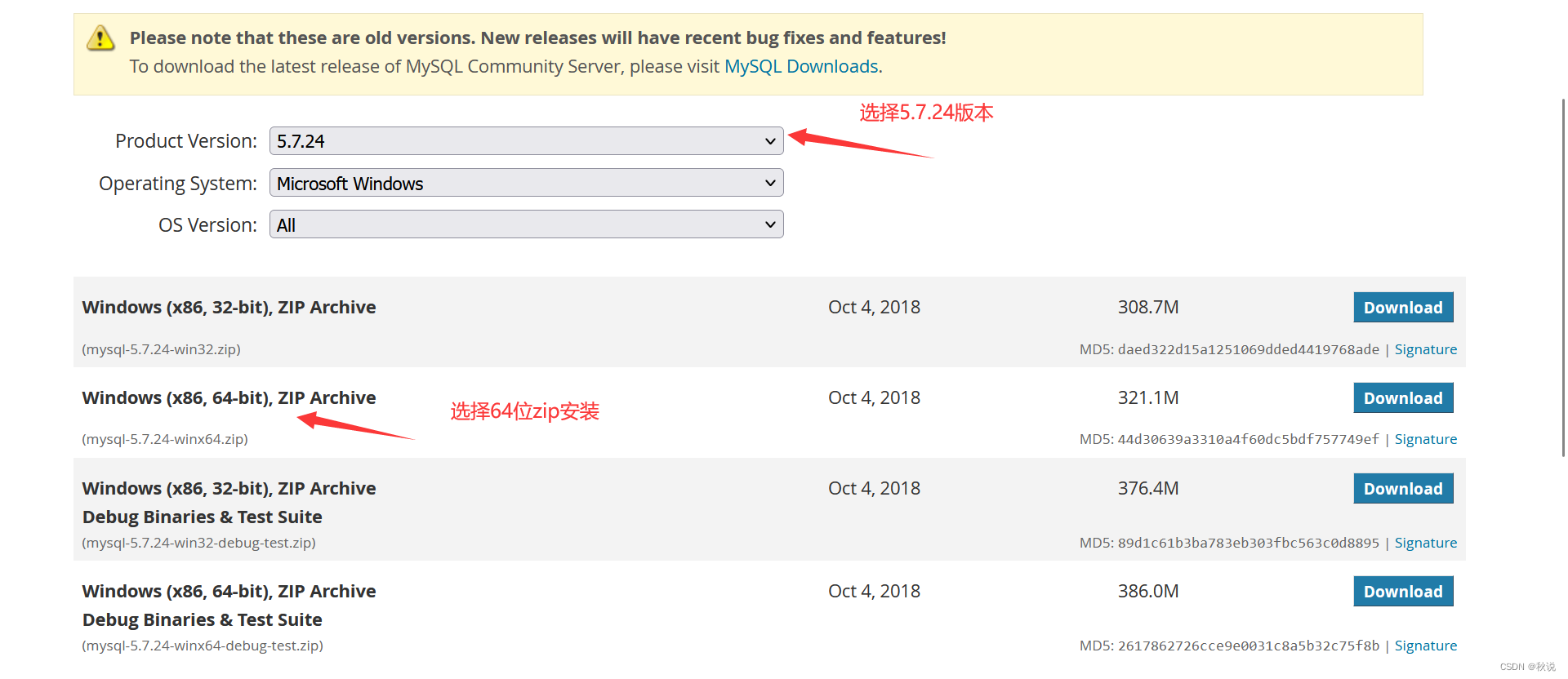Select the 'Windows (x86, 64-bit), ZIP Archive' title without Debug

click(229, 397)
